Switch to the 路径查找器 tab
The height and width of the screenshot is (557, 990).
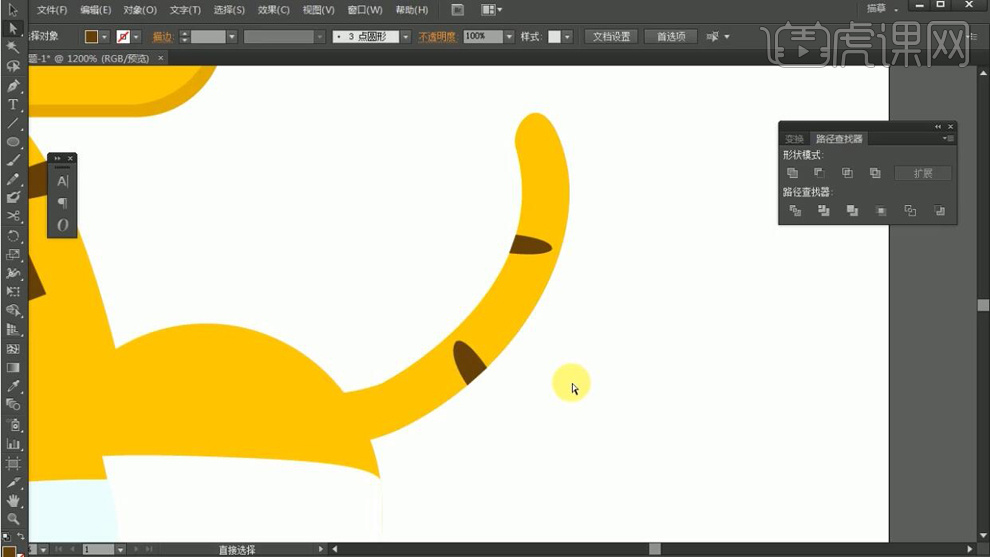(838, 139)
